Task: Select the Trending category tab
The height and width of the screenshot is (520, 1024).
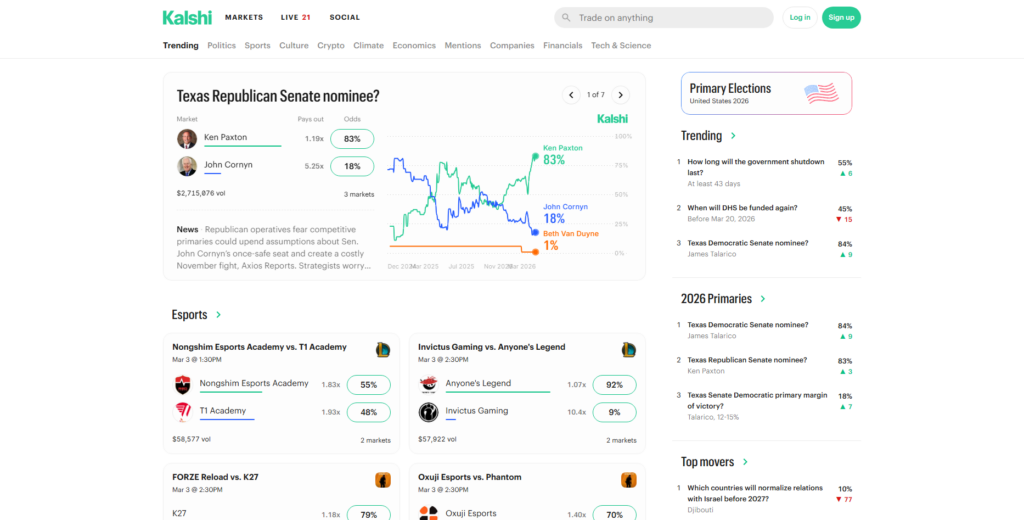Action: (x=181, y=46)
